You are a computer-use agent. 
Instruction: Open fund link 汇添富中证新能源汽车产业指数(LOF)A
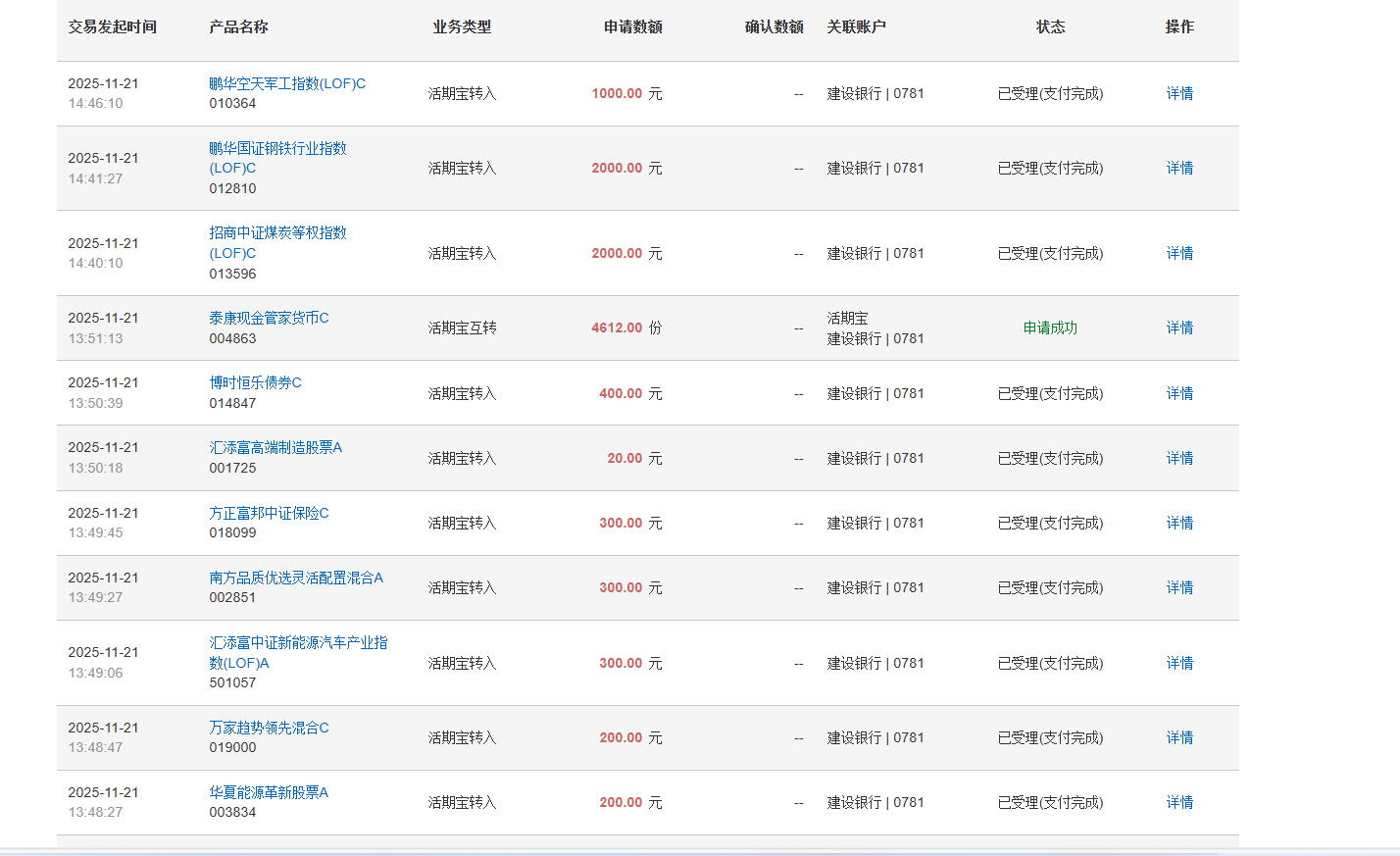click(x=298, y=653)
